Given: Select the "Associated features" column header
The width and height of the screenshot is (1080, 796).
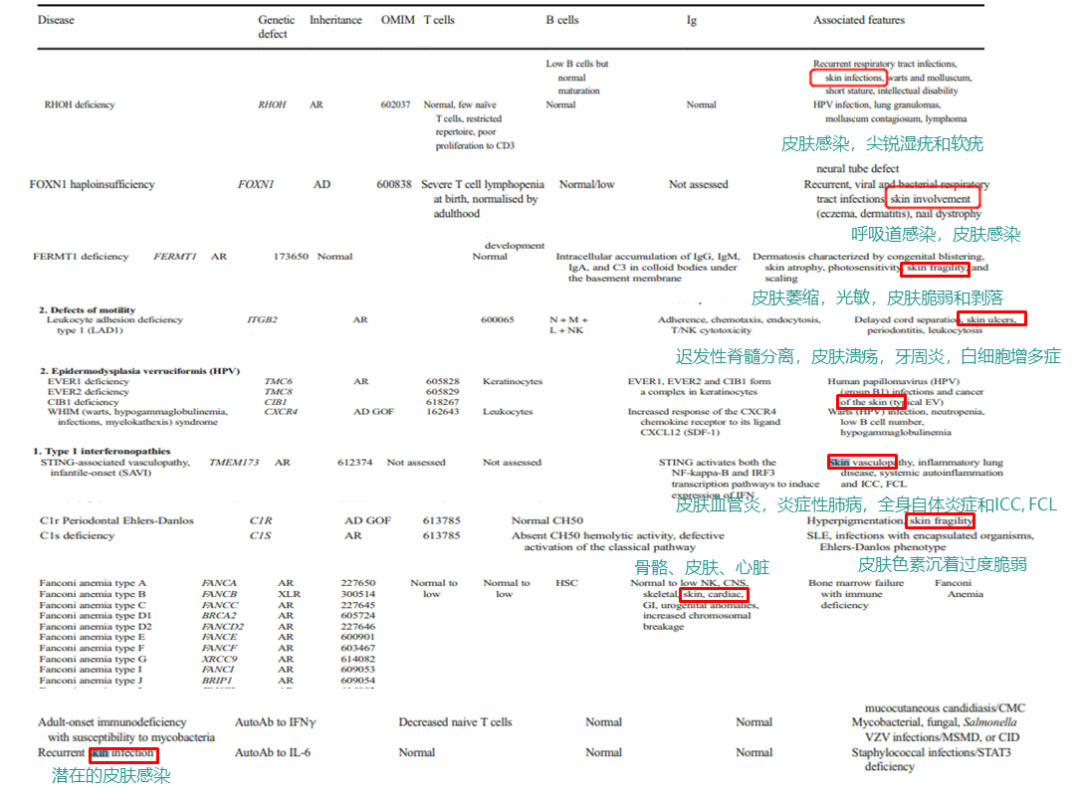Looking at the screenshot, I should [858, 20].
